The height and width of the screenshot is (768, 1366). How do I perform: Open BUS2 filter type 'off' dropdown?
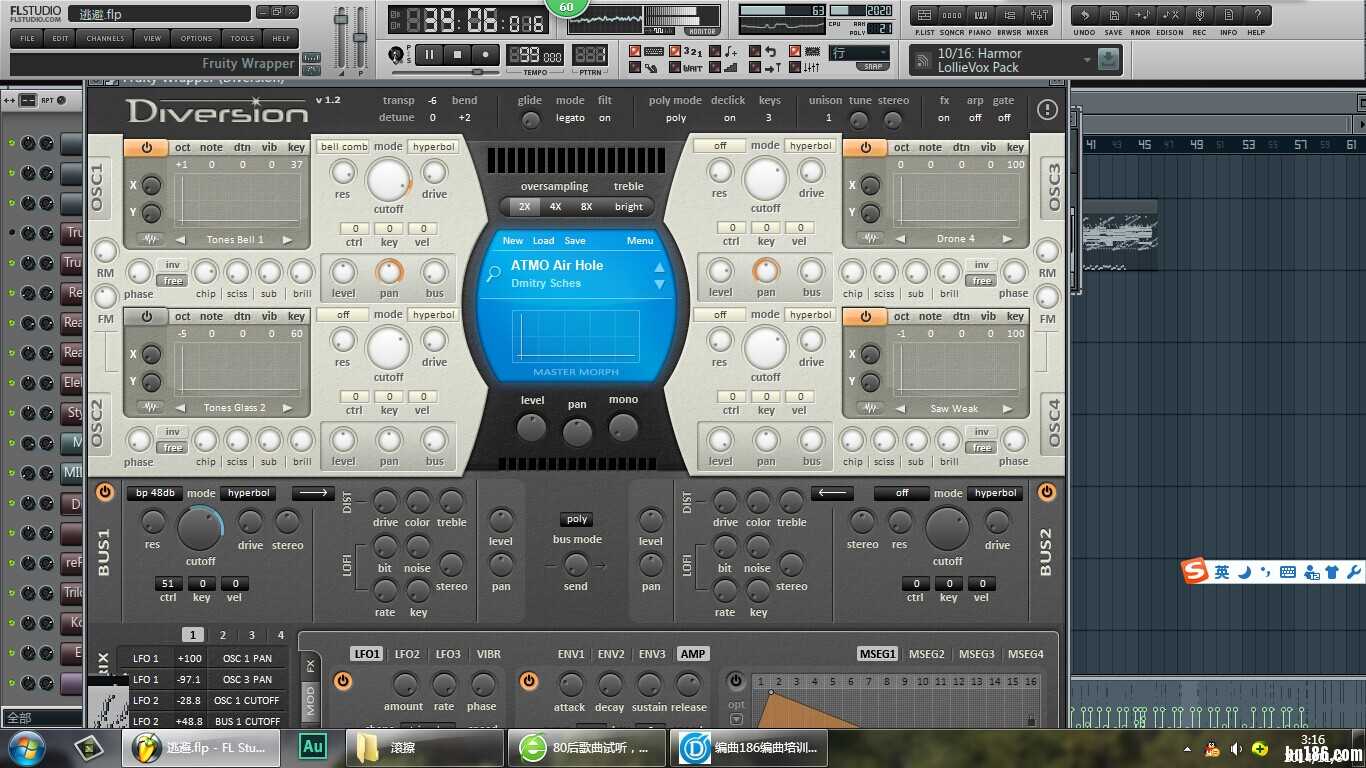point(902,493)
